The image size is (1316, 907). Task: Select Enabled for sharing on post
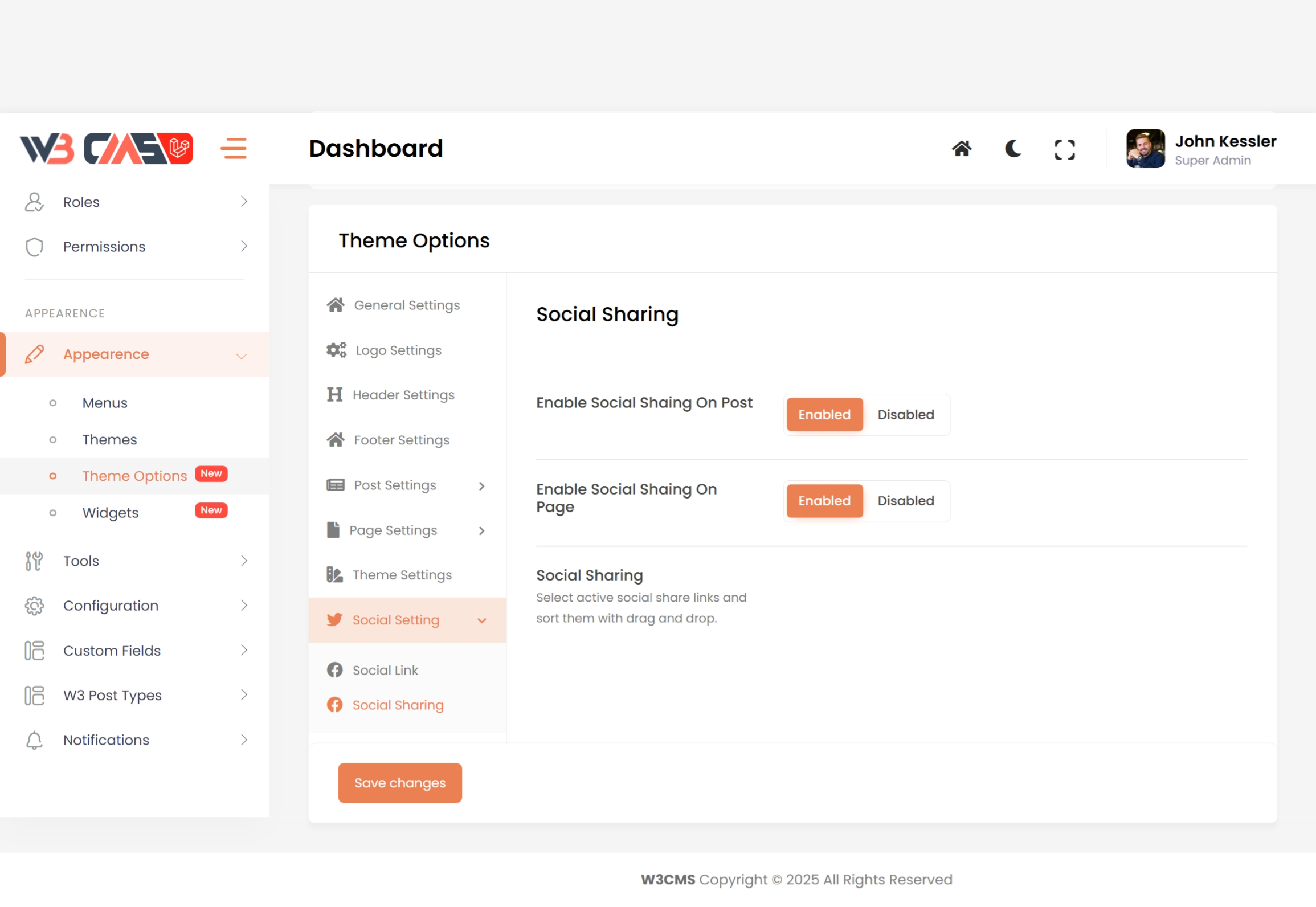click(x=824, y=415)
